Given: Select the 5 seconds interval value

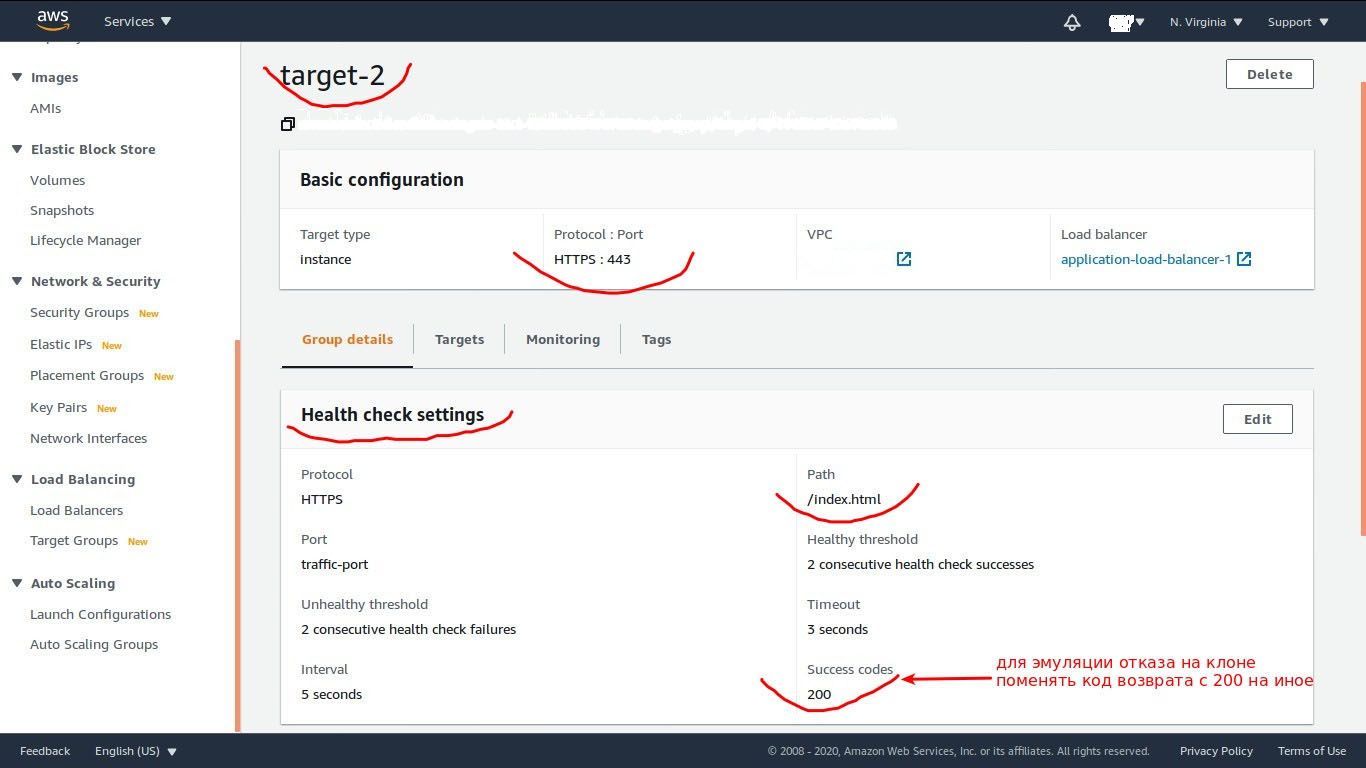Looking at the screenshot, I should click(x=332, y=694).
